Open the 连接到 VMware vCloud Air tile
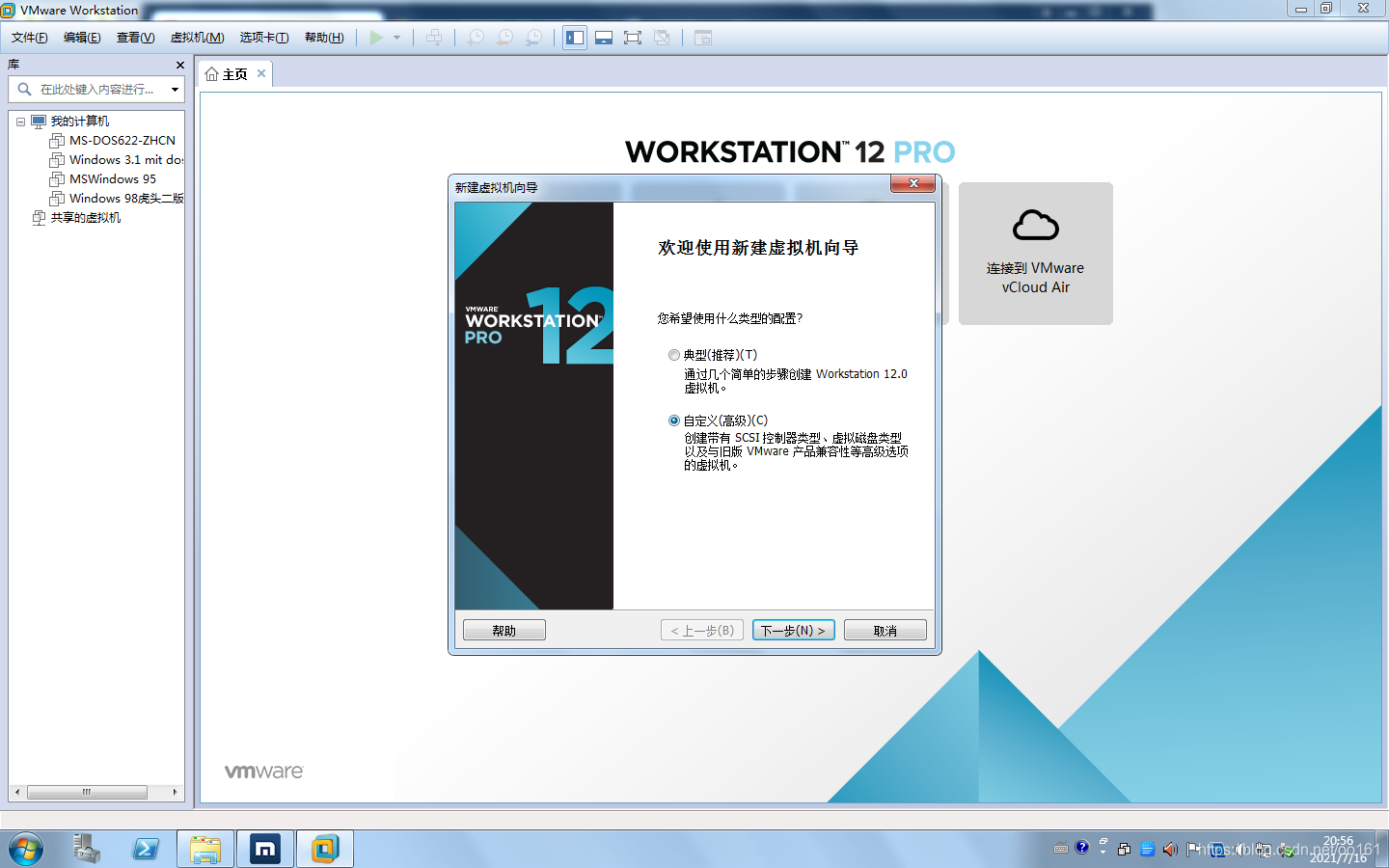Screen dimensions: 1389x868 [1036, 254]
